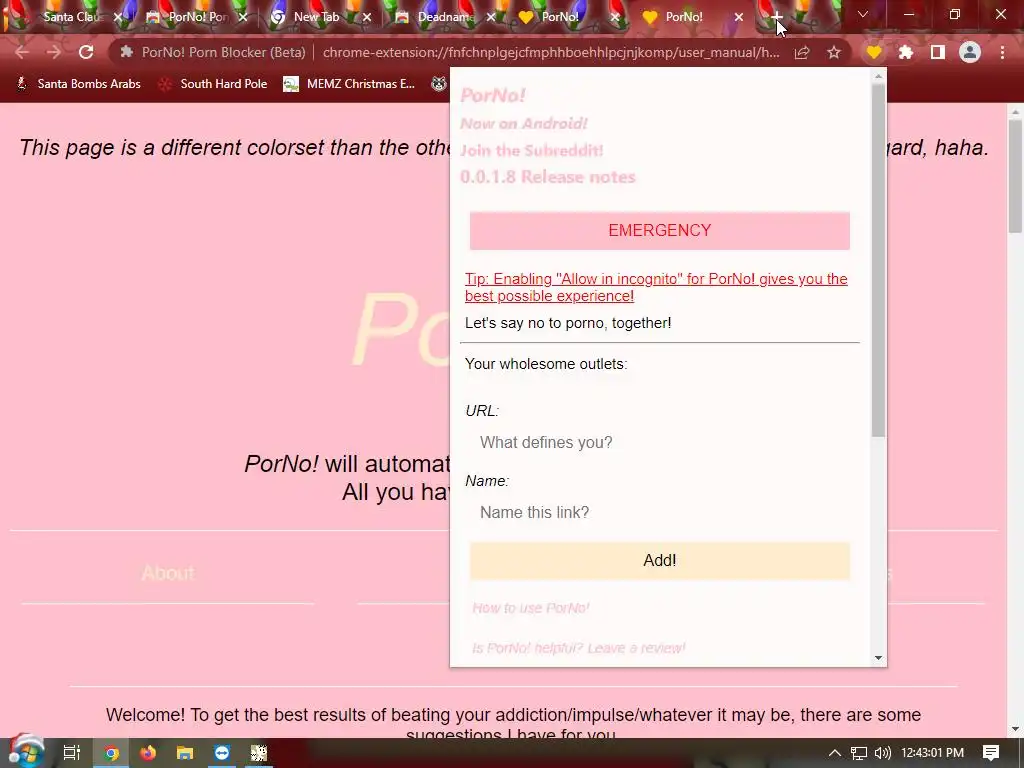The width and height of the screenshot is (1024, 768).
Task: Open the Extensions puzzle icon
Action: click(x=906, y=52)
